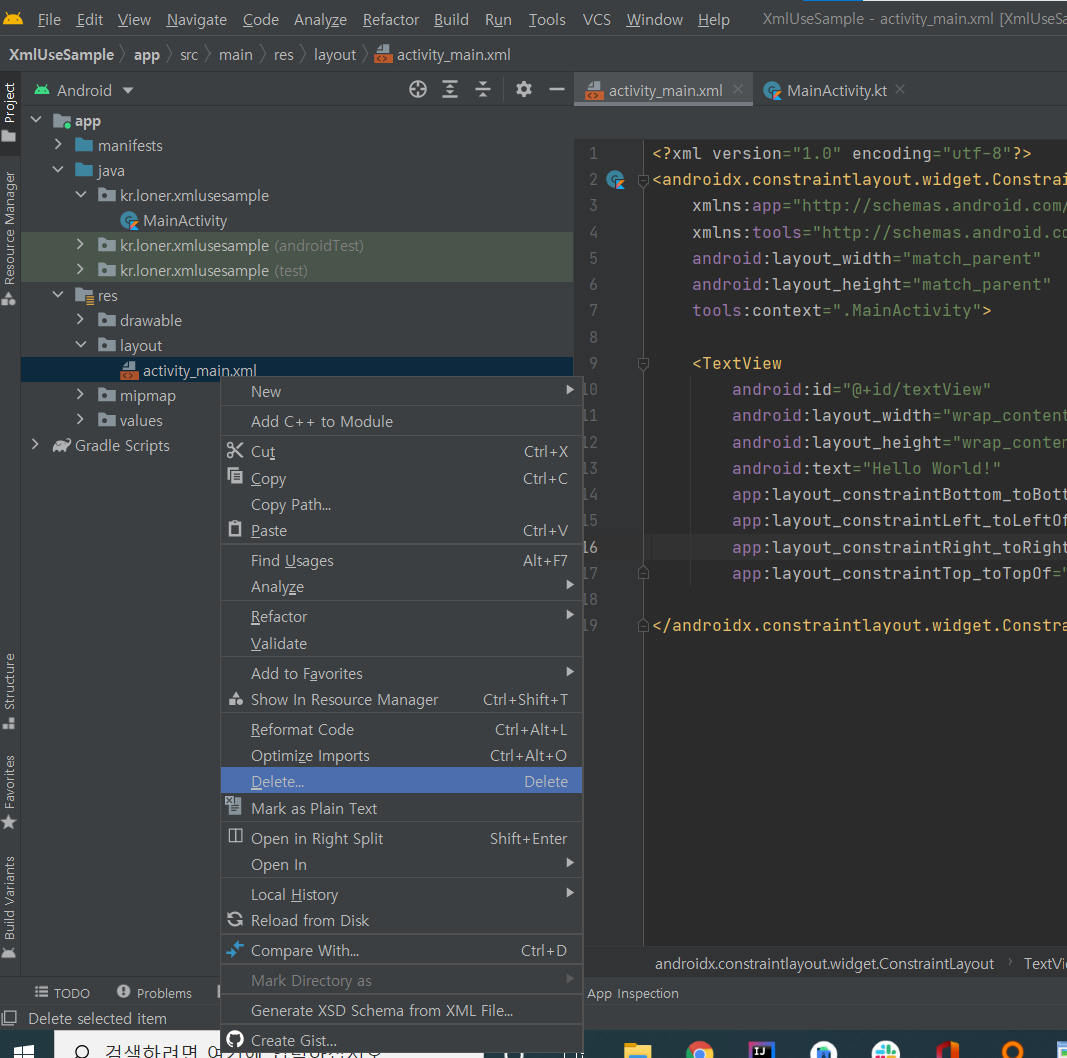Click the Expand All icon in Project panel
1067x1058 pixels.
click(450, 90)
